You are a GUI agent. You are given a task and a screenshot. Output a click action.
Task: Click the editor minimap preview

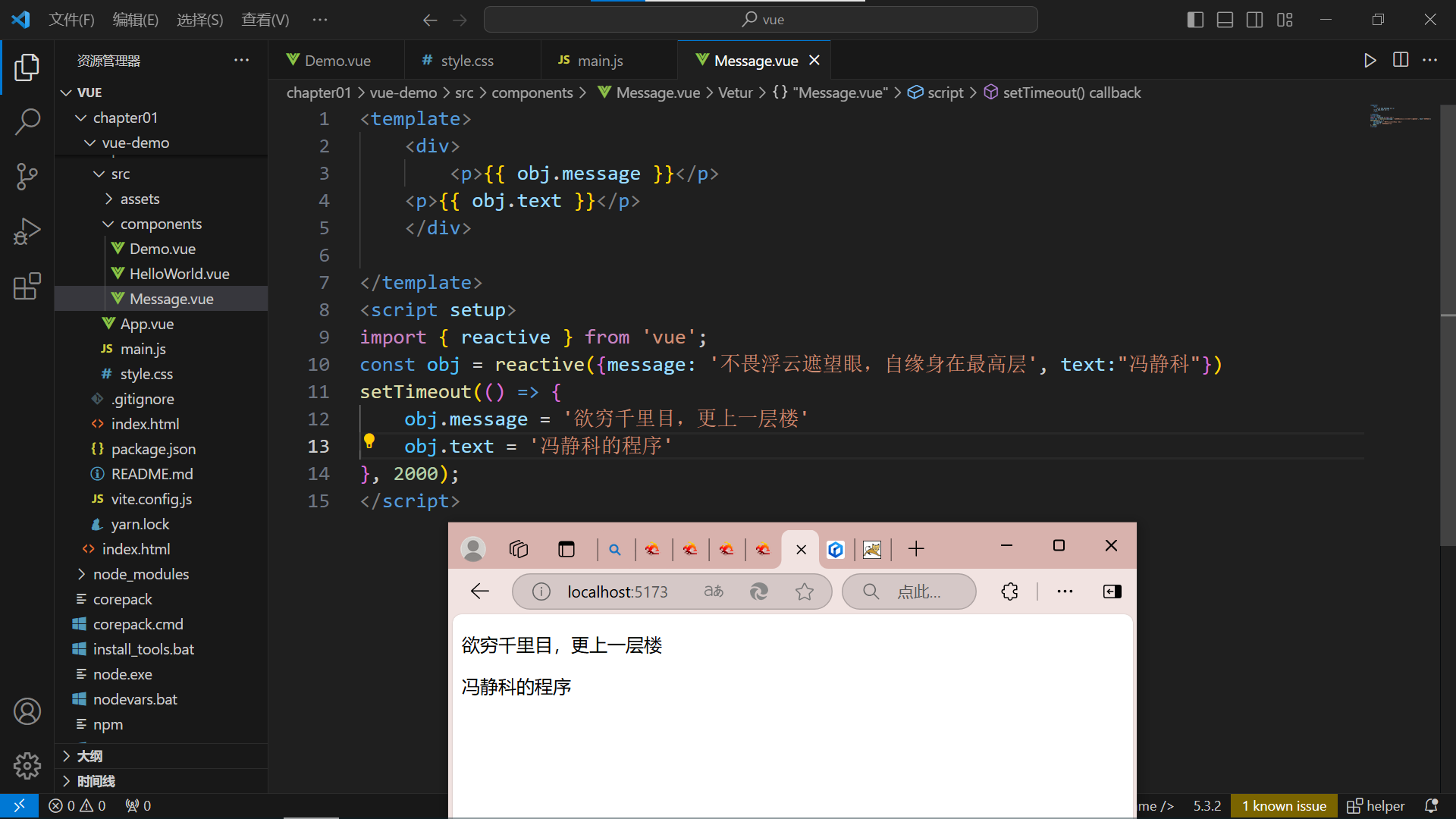pyautogui.click(x=1401, y=117)
